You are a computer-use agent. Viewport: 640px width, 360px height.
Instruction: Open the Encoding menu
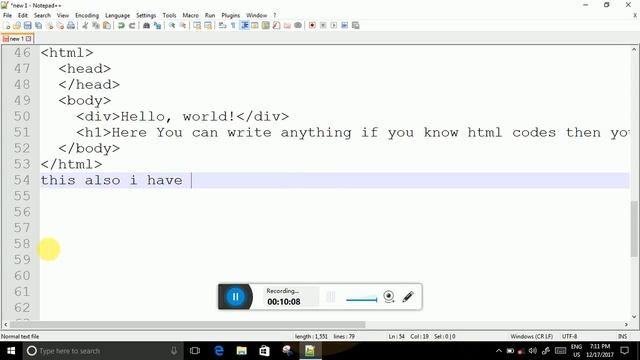(x=87, y=15)
